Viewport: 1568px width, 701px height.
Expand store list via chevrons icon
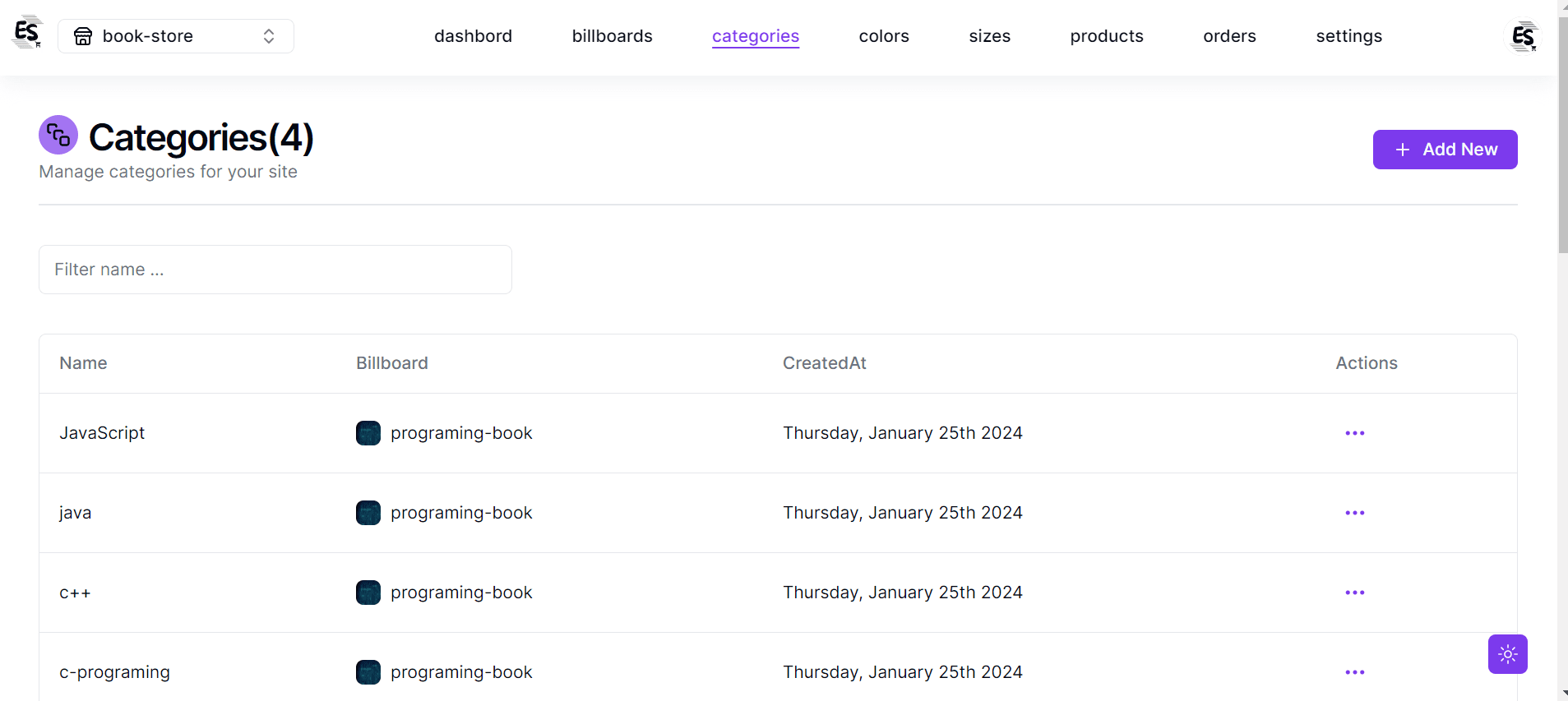[269, 36]
